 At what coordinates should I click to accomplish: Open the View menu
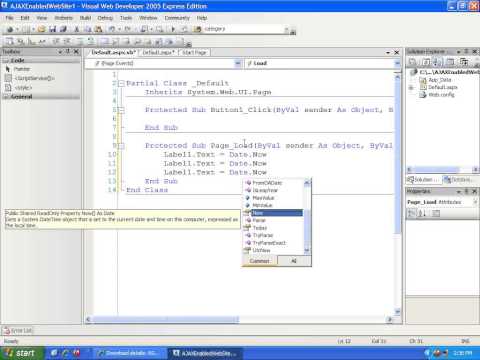click(x=42, y=18)
